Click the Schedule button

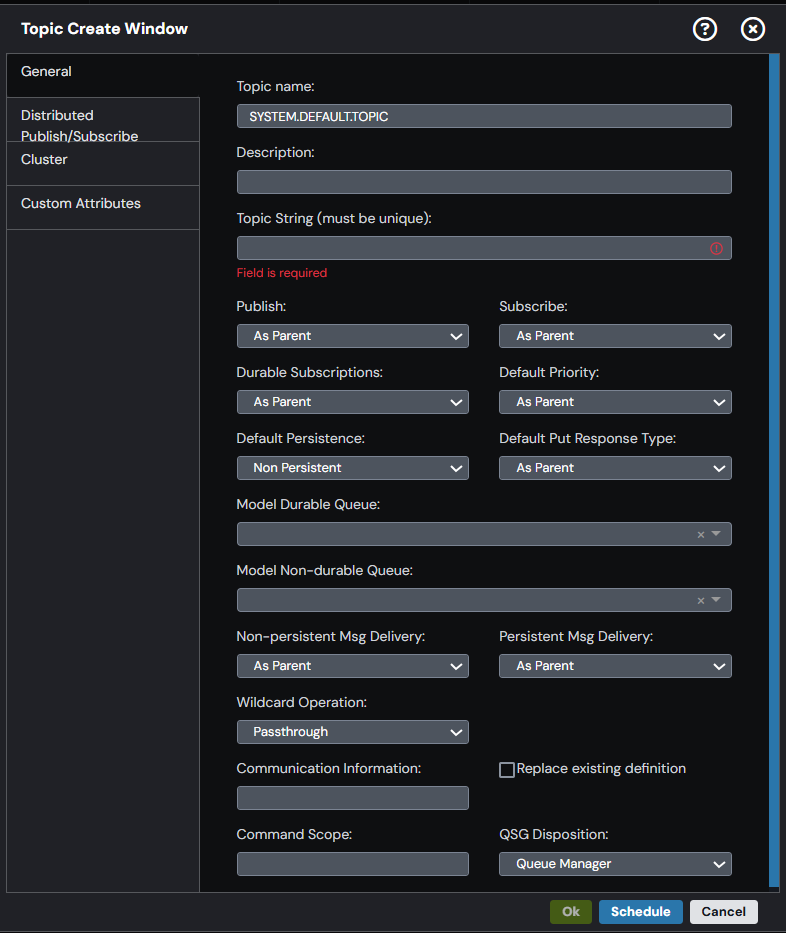pos(641,912)
